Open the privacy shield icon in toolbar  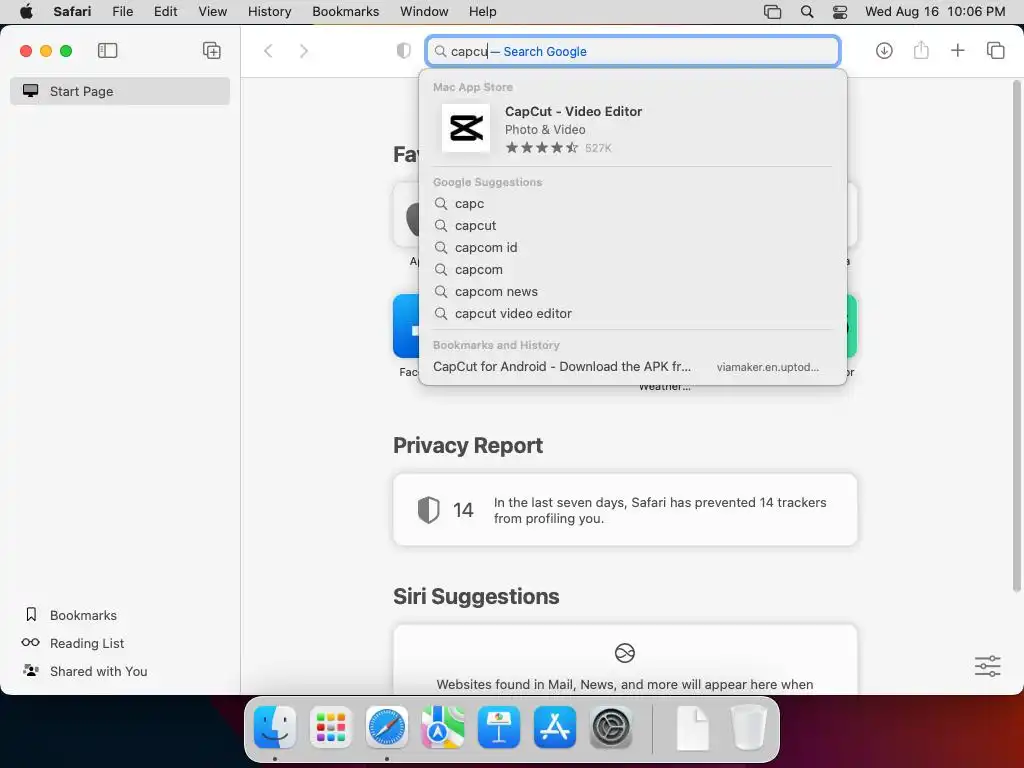pyautogui.click(x=404, y=50)
